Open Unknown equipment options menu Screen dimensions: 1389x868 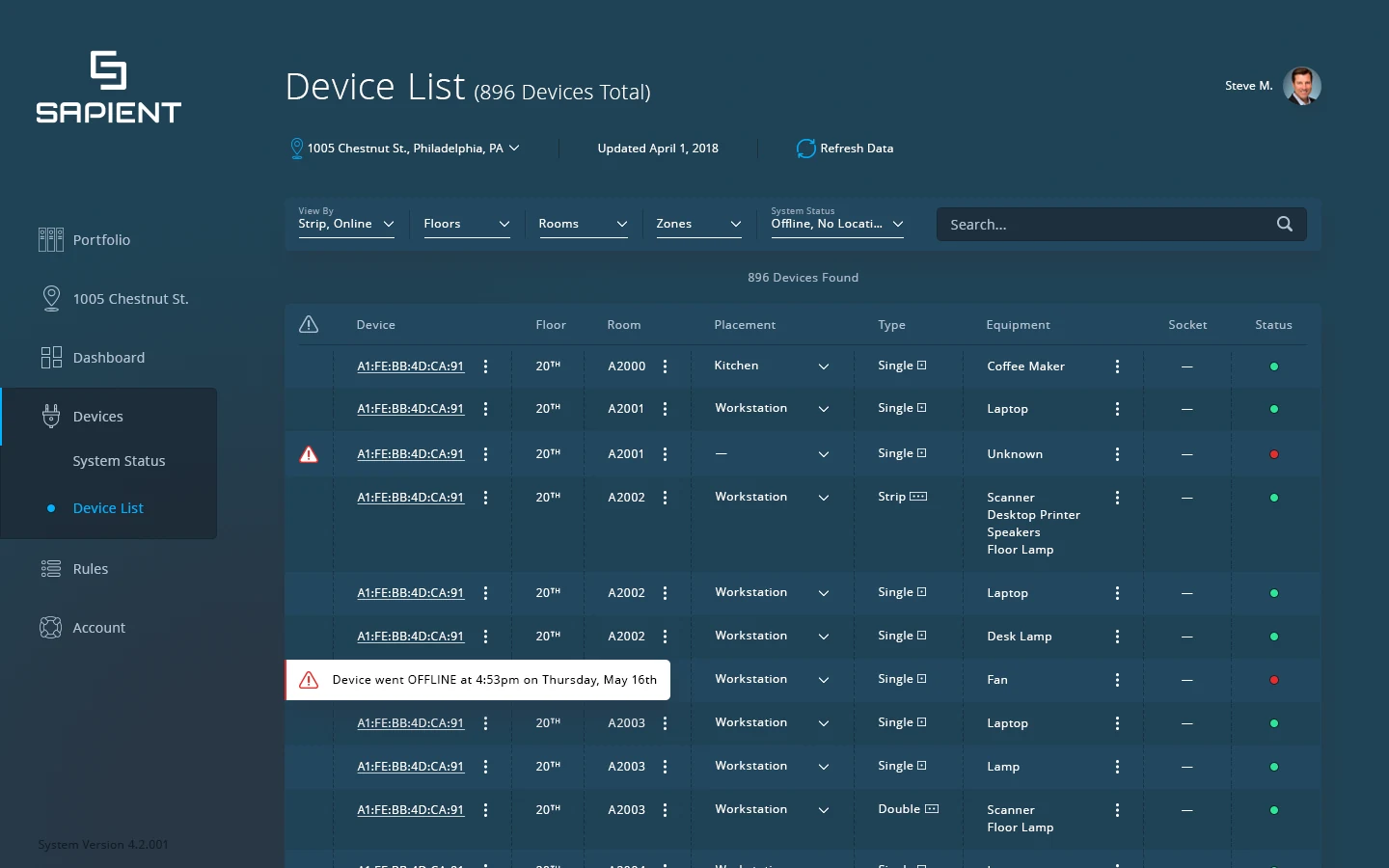(1117, 454)
